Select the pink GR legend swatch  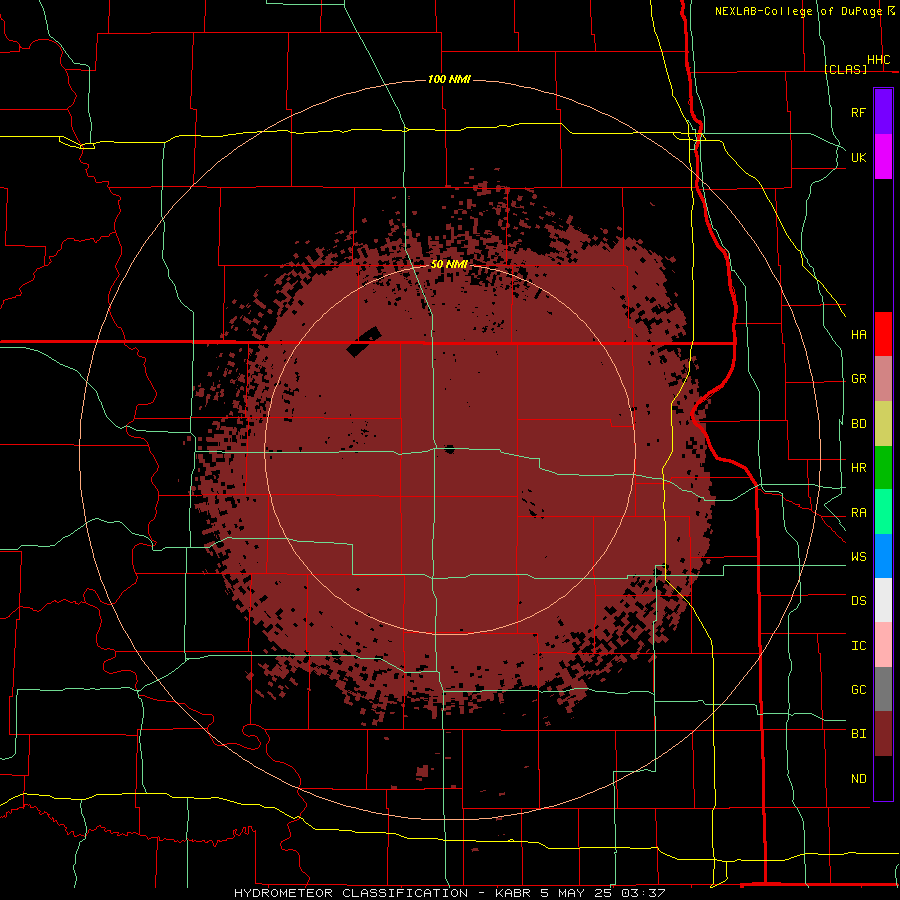coord(883,379)
